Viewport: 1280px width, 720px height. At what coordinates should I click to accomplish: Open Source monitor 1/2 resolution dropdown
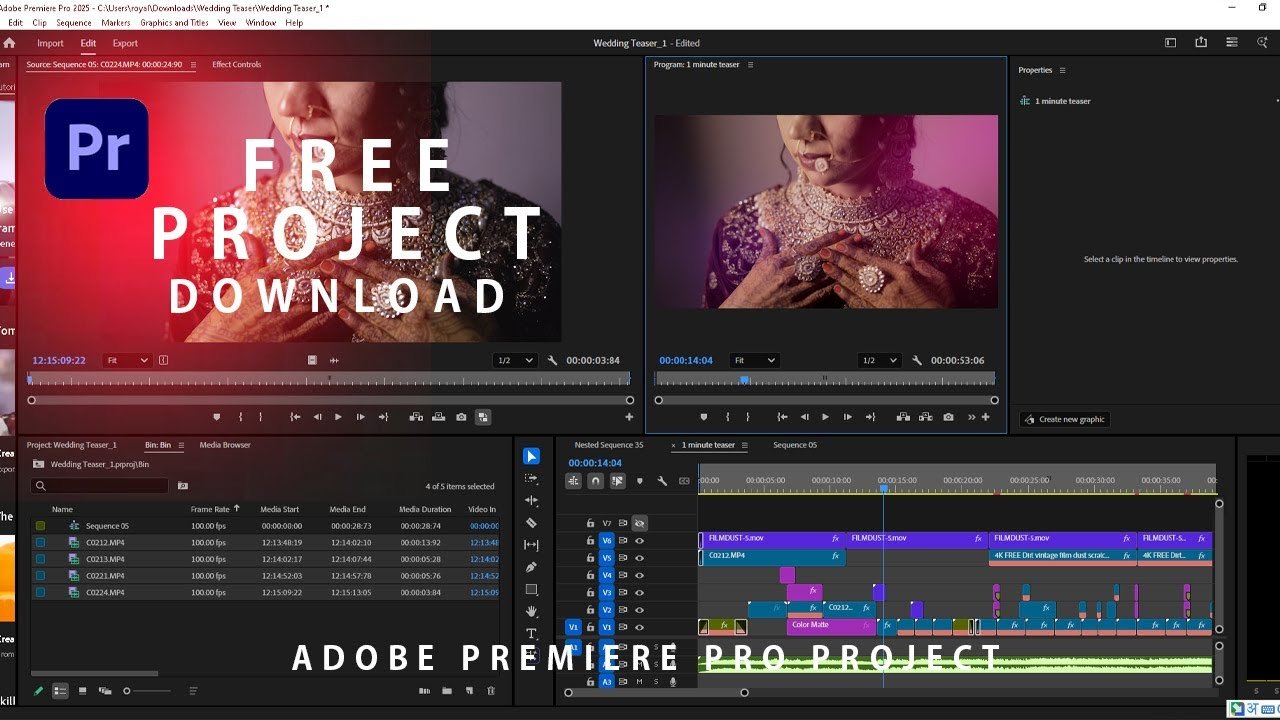click(515, 360)
